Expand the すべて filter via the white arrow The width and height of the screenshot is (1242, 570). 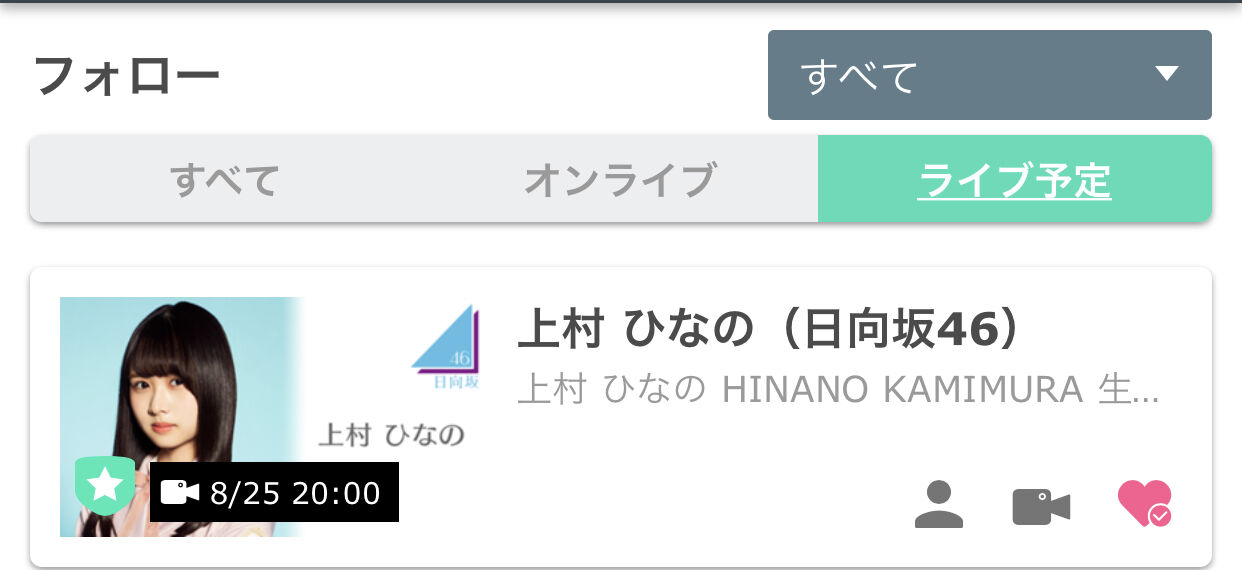click(1167, 73)
